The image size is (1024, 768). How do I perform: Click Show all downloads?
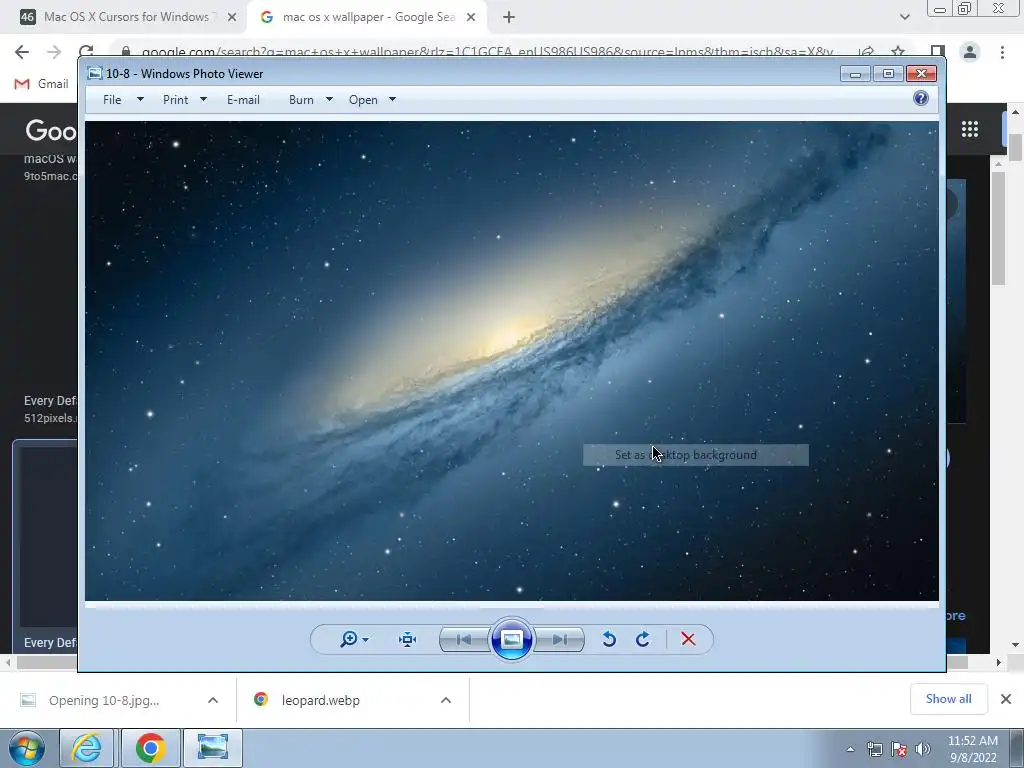coord(948,699)
